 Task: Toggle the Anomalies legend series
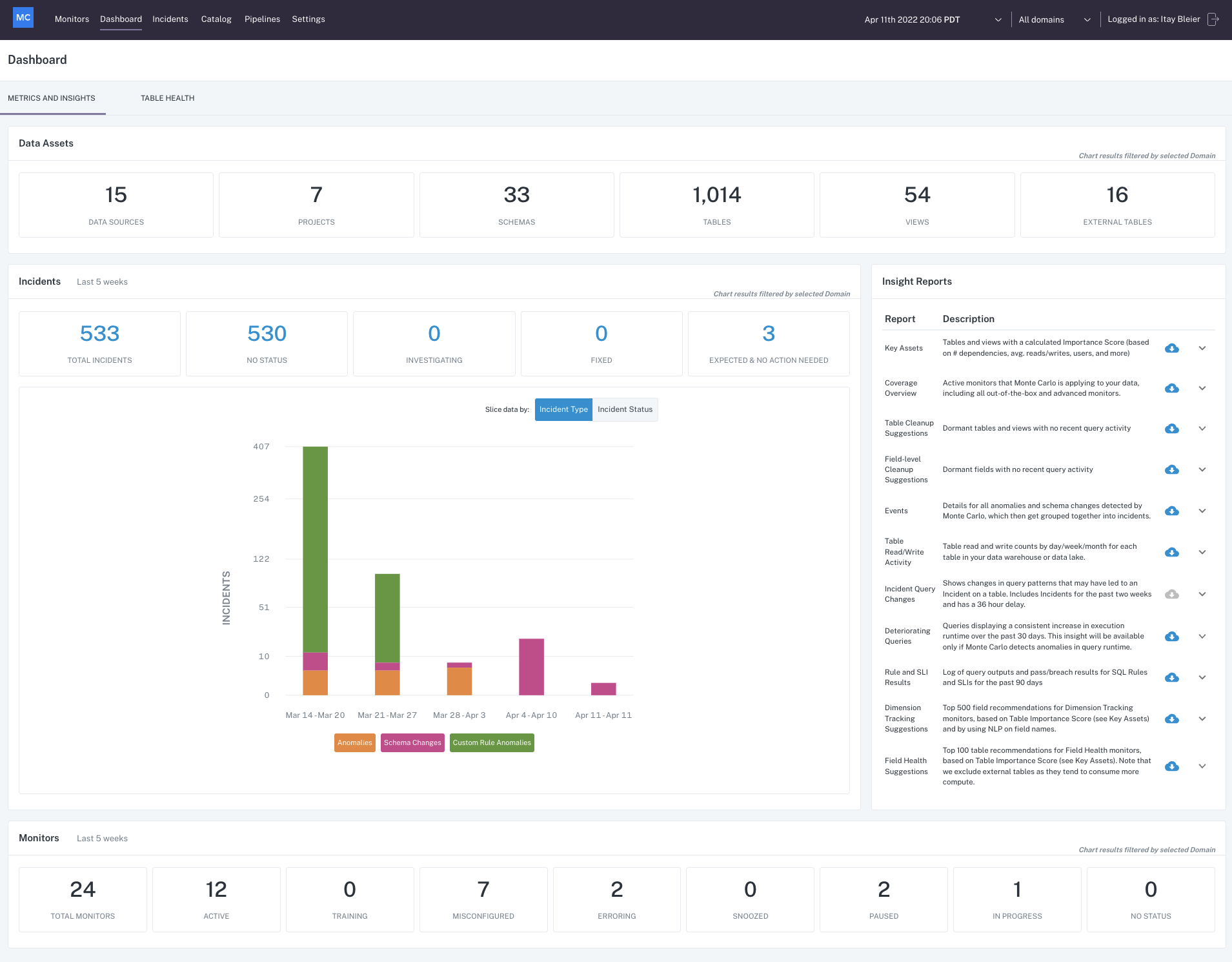[355, 742]
